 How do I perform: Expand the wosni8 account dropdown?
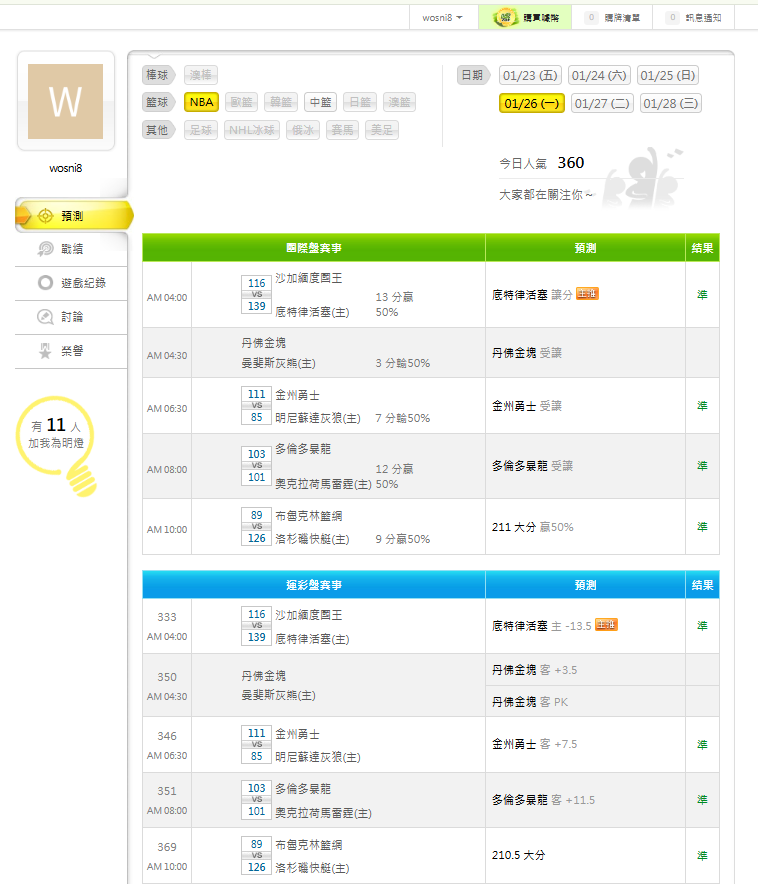pos(442,18)
